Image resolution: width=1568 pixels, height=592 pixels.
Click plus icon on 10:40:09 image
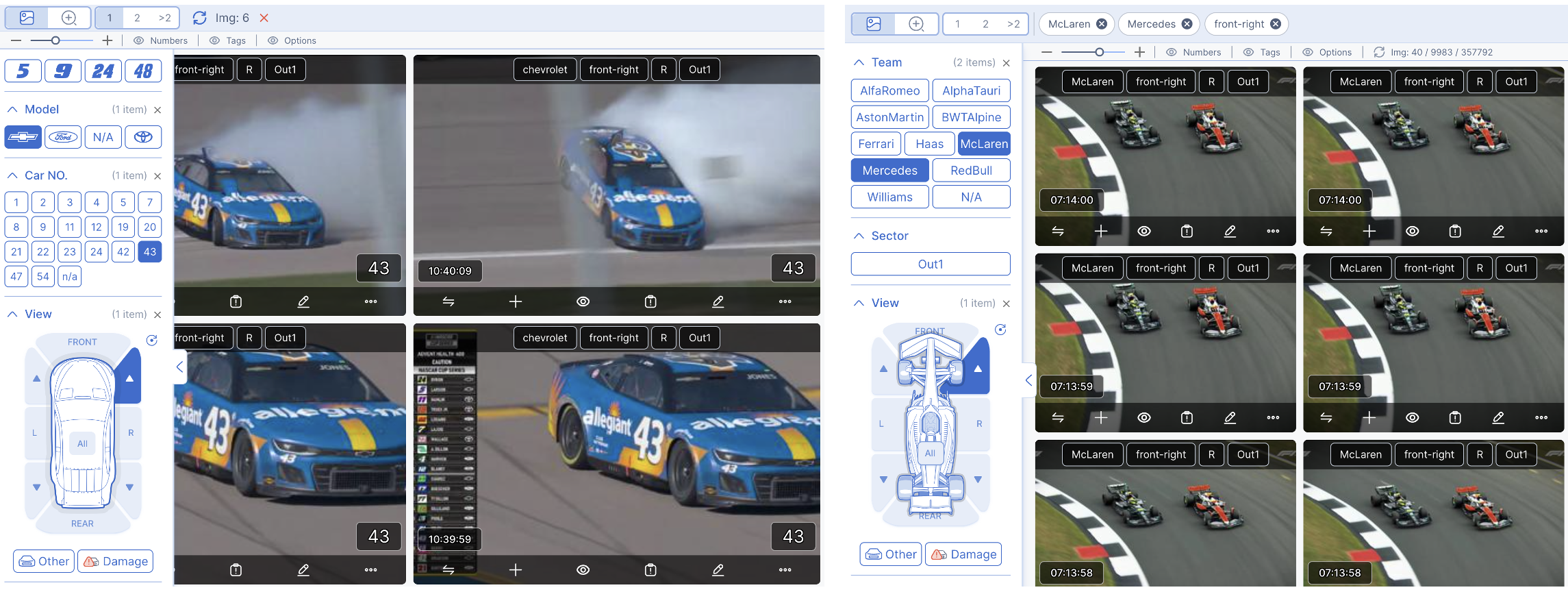pos(516,301)
